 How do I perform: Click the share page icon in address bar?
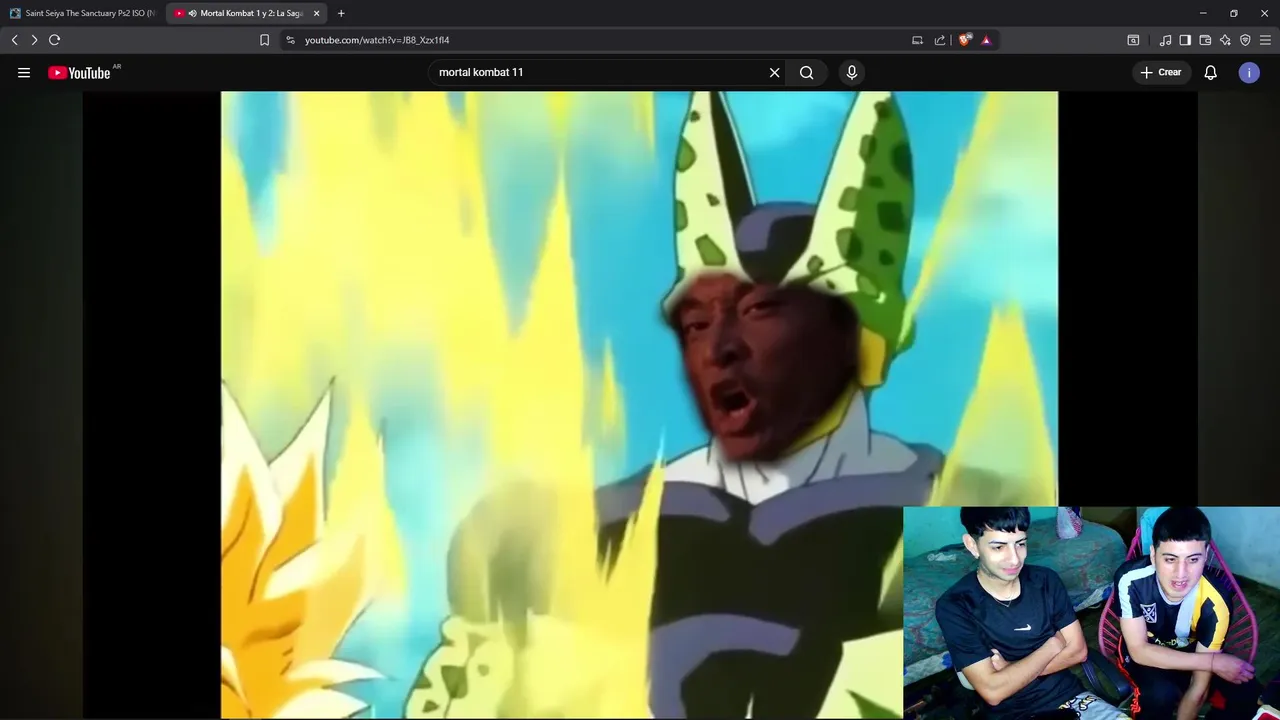[940, 40]
